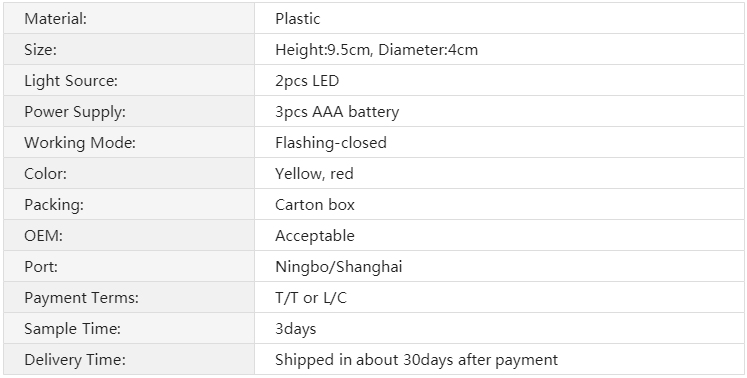Viewport: 747px width, 378px height.
Task: Click the Shipped in about 30days text
Action: tap(364, 359)
